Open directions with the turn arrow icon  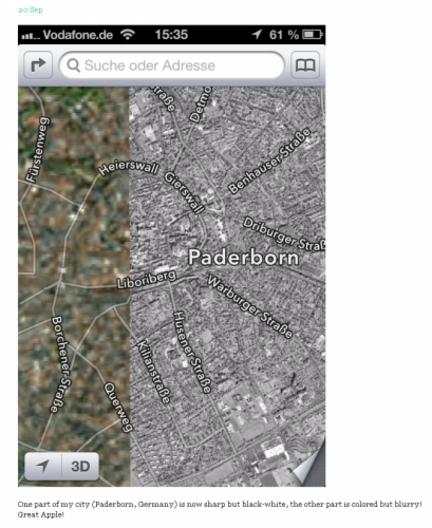pyautogui.click(x=38, y=65)
